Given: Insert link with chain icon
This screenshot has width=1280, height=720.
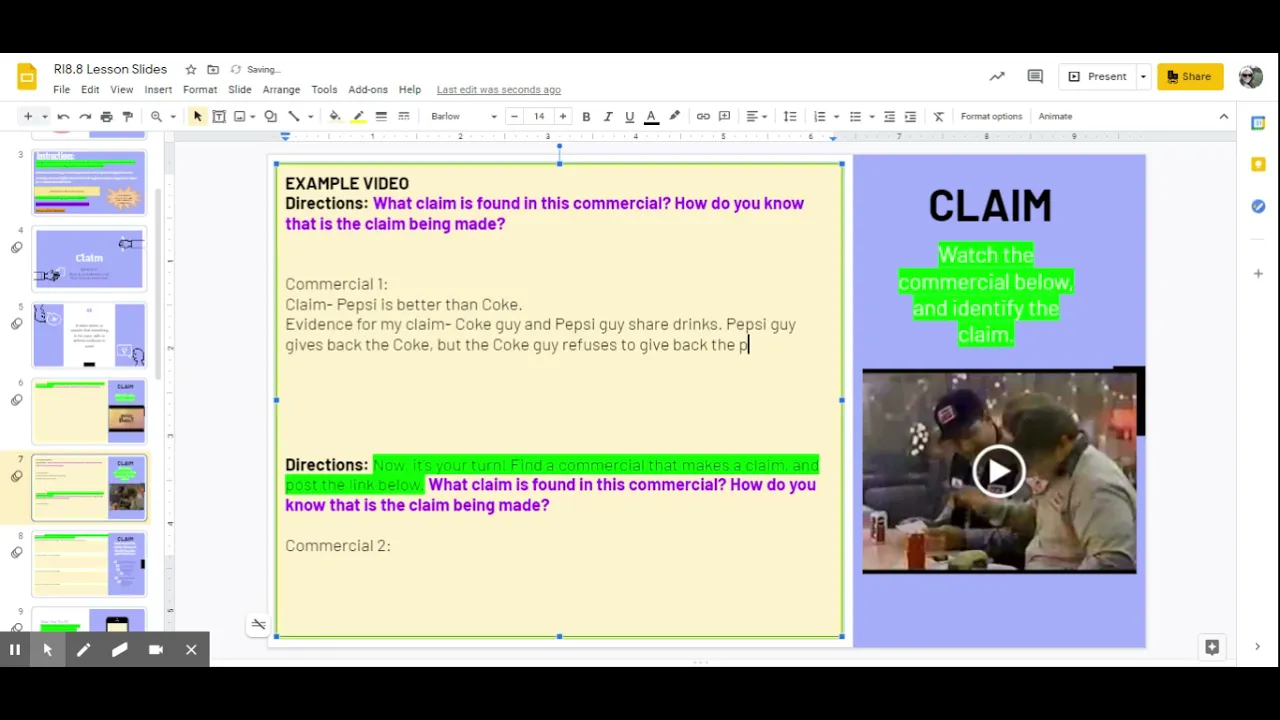Looking at the screenshot, I should (x=703, y=117).
